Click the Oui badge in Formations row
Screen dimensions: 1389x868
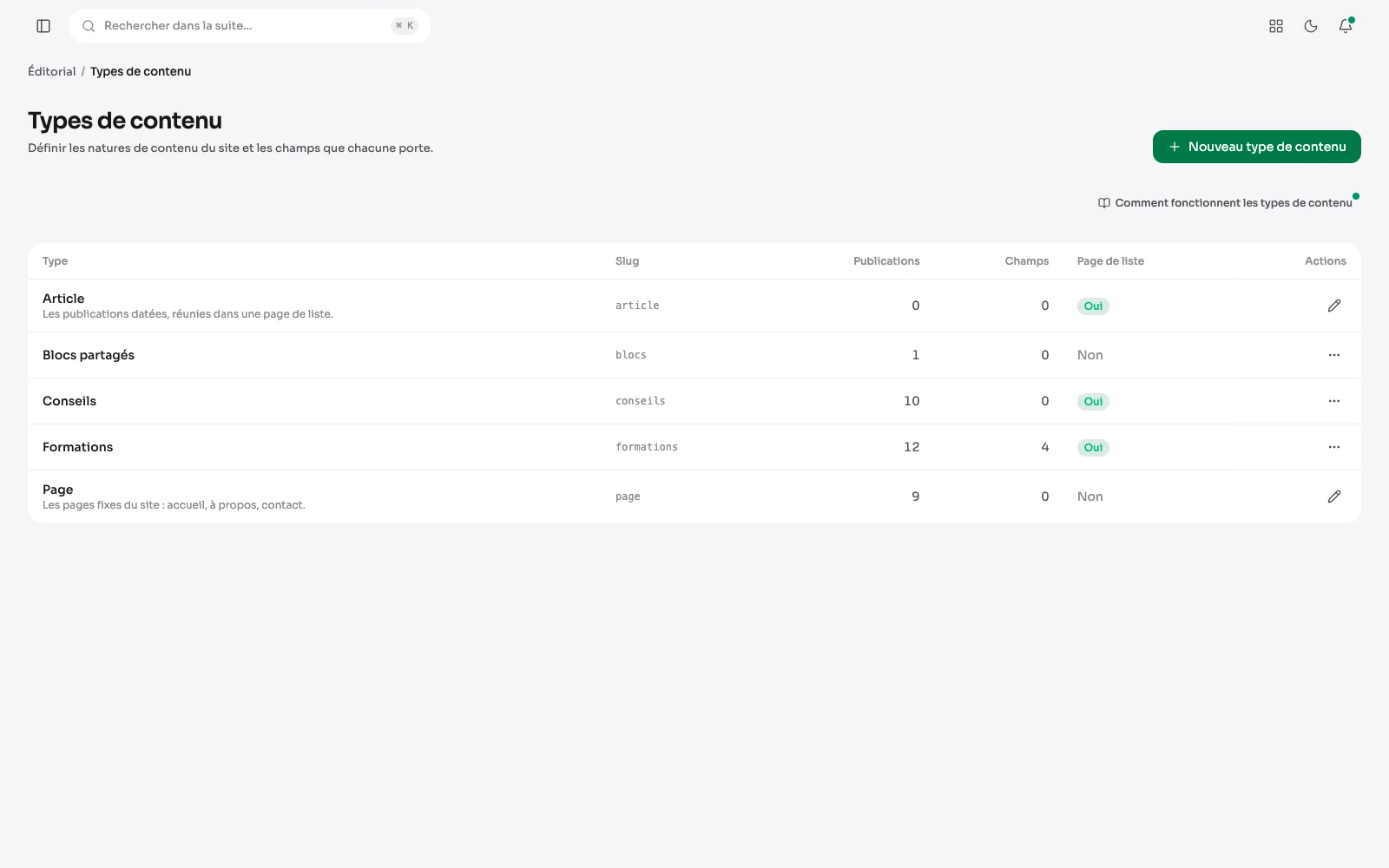[1093, 447]
